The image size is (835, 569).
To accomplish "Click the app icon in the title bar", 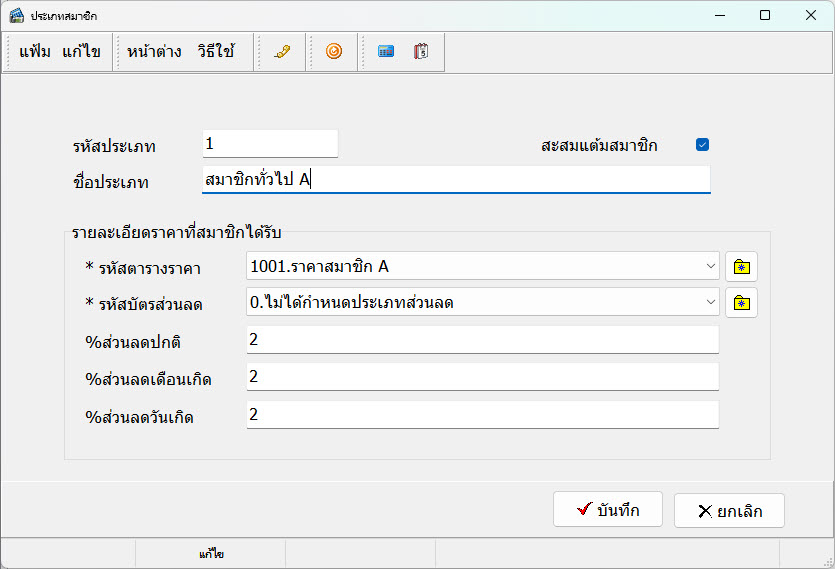I will (x=17, y=16).
